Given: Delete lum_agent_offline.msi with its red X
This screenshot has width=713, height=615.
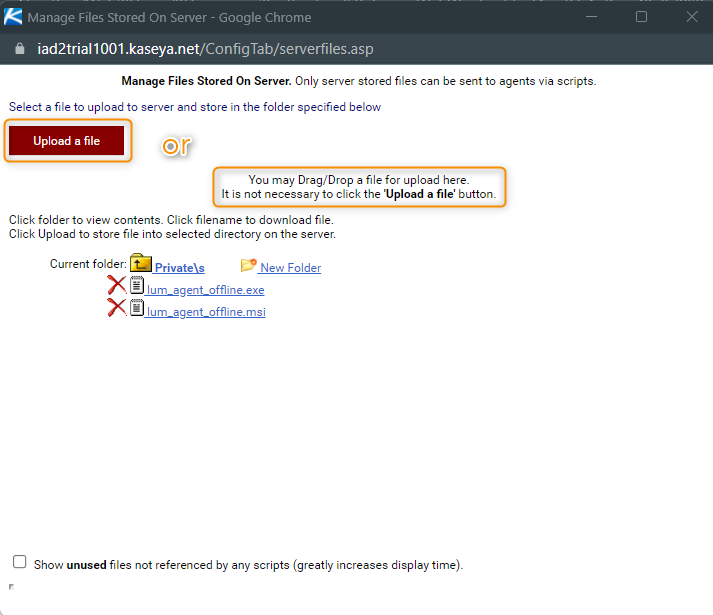Looking at the screenshot, I should [117, 309].
